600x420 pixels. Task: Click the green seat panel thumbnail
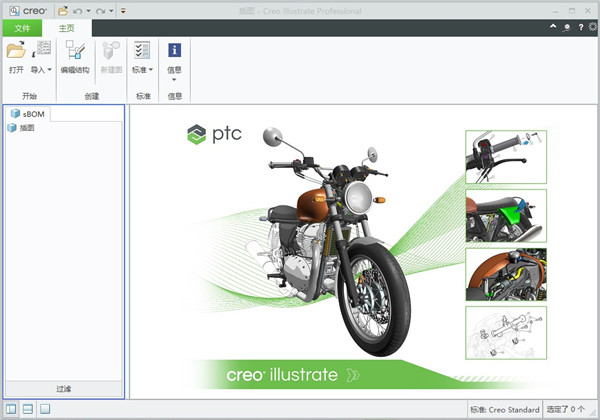pos(506,216)
